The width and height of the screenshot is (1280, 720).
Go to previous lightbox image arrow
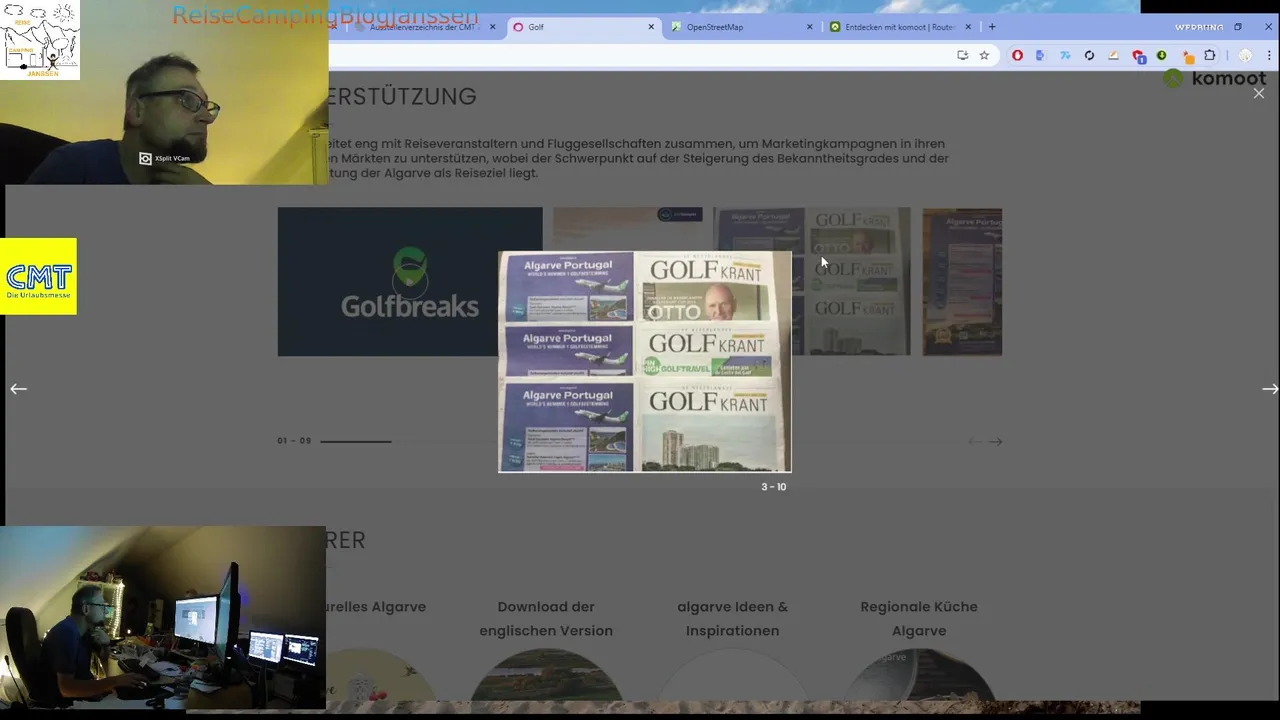click(x=18, y=389)
